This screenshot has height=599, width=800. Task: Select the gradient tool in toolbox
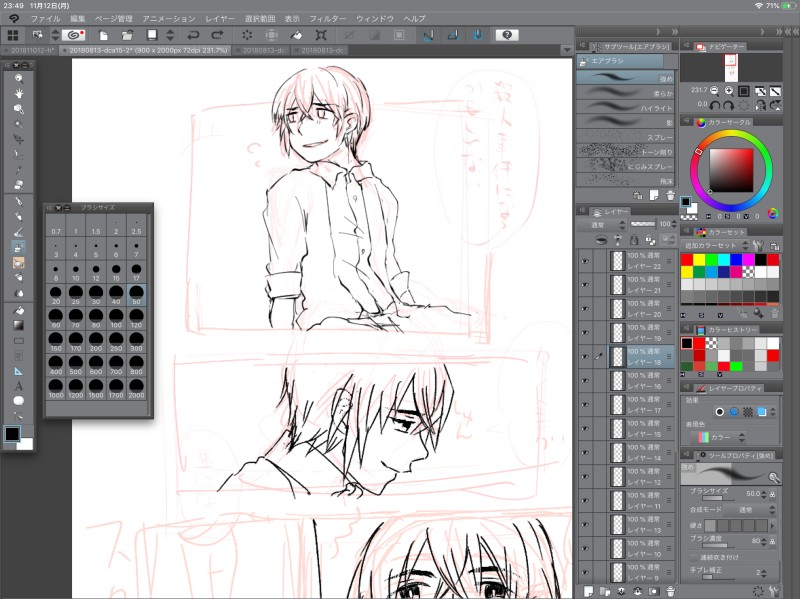19,325
